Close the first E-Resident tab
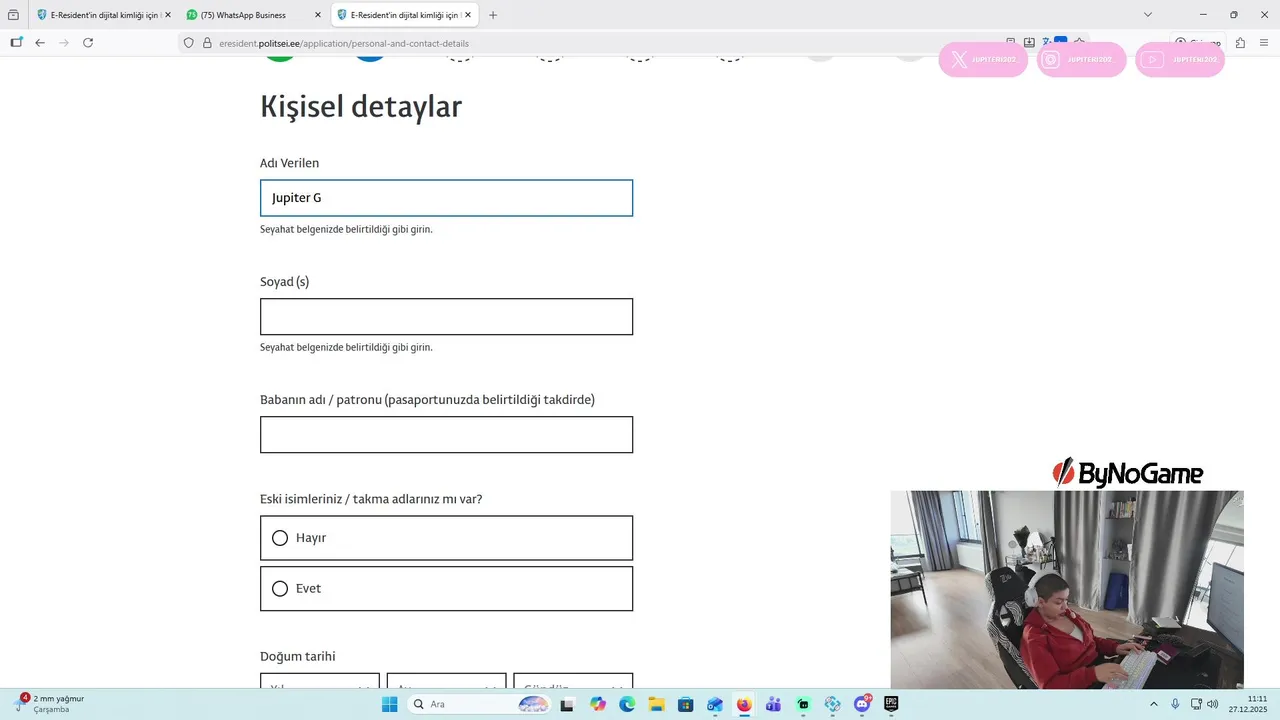The height and width of the screenshot is (720, 1280). coord(167,15)
